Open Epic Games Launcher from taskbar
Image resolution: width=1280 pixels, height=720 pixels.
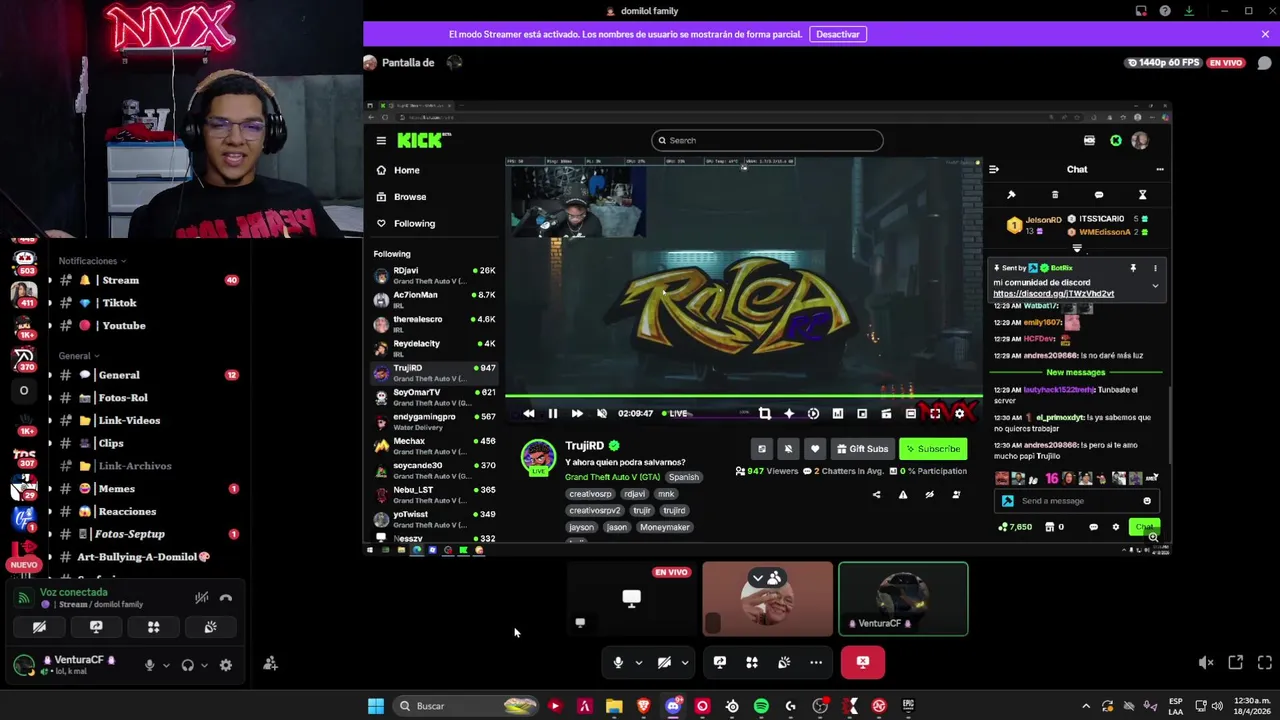click(x=908, y=706)
